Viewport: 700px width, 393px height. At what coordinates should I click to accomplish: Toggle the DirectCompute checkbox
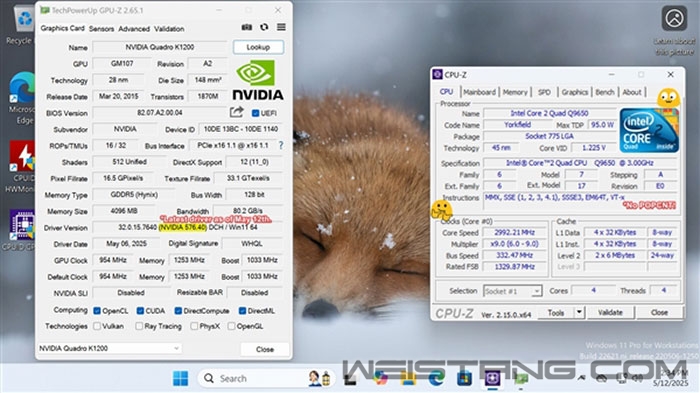178,310
